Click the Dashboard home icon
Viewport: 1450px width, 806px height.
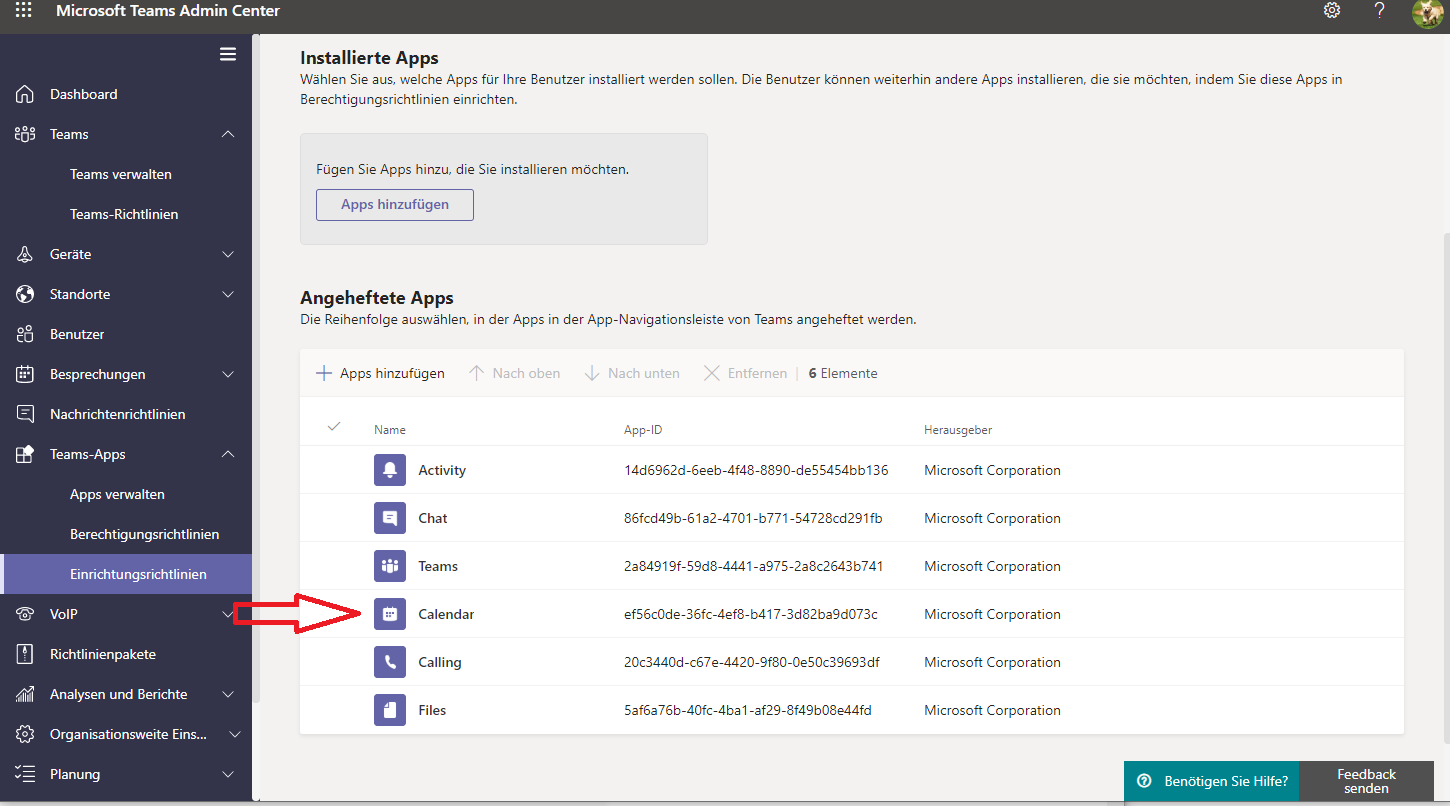click(x=26, y=94)
